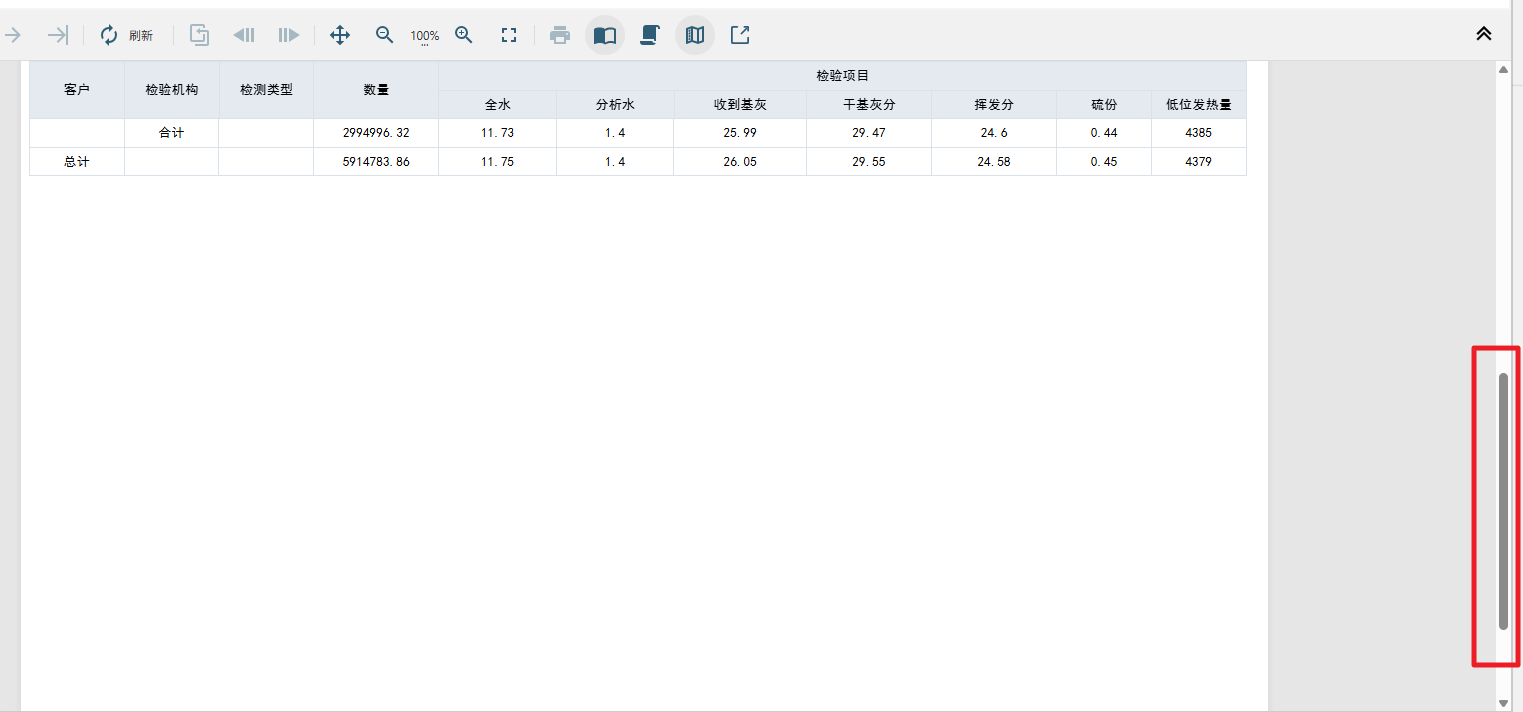The width and height of the screenshot is (1523, 712).
Task: Click the 全水 value 11.75
Action: 498,162
